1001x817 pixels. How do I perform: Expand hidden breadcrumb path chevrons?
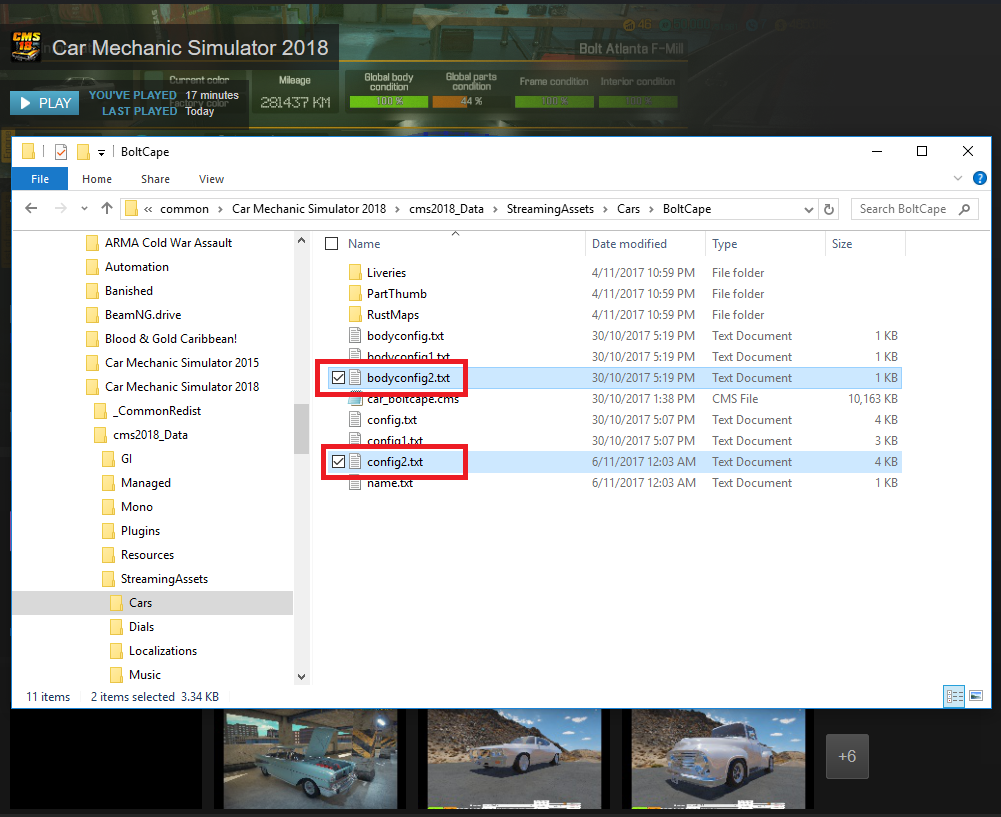[148, 209]
